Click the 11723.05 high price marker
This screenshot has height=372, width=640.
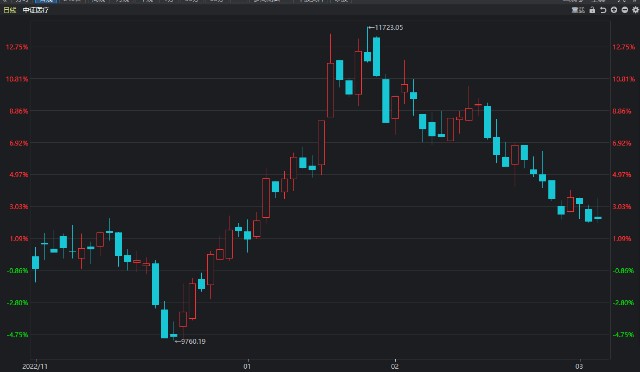coord(386,27)
